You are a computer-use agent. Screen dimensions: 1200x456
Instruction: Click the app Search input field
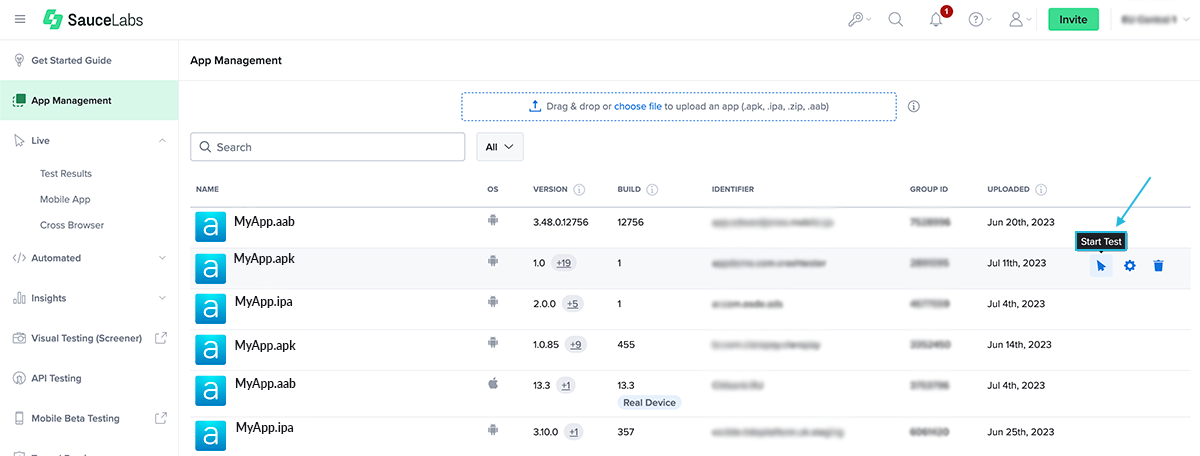[x=328, y=147]
